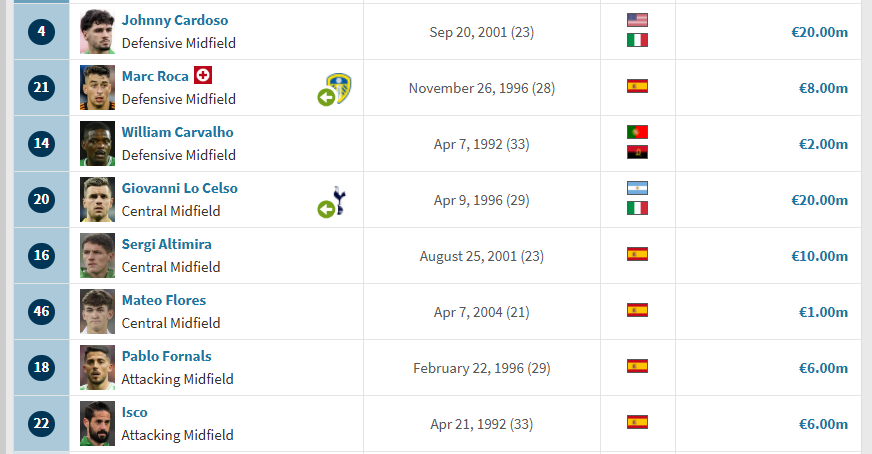Click the Argentina flag for Giovanni Lo Celso

tap(637, 188)
